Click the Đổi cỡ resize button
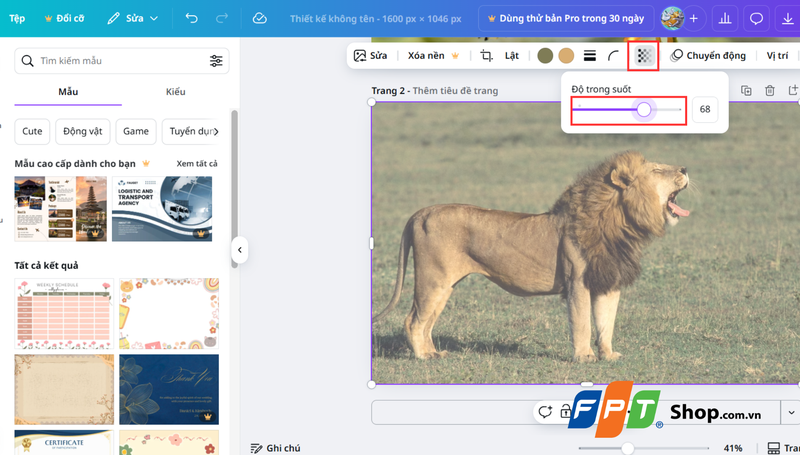Screen dimensions: 800x455 point(65,18)
